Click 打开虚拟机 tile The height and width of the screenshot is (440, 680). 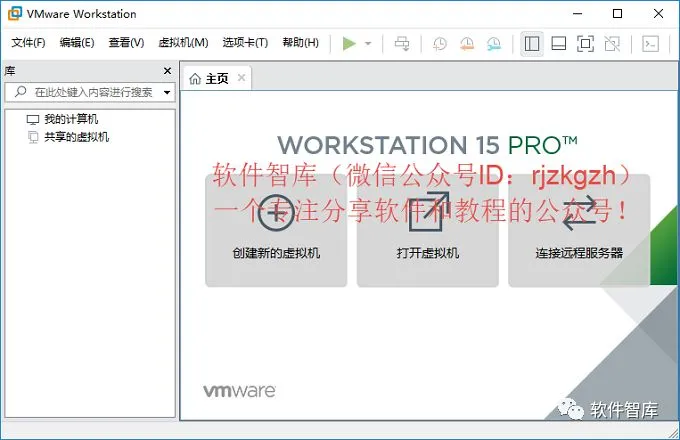click(x=428, y=231)
